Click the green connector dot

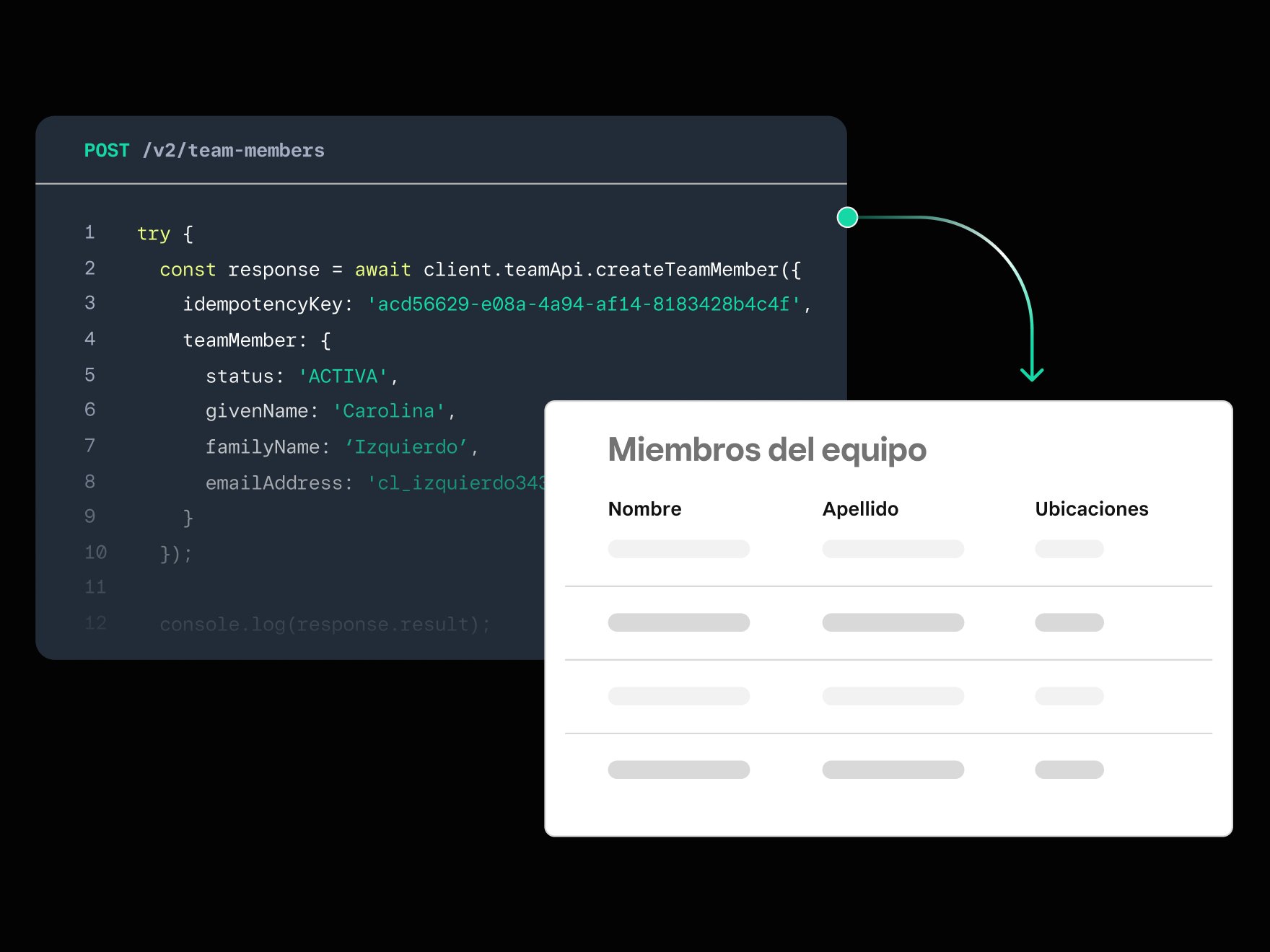(847, 217)
